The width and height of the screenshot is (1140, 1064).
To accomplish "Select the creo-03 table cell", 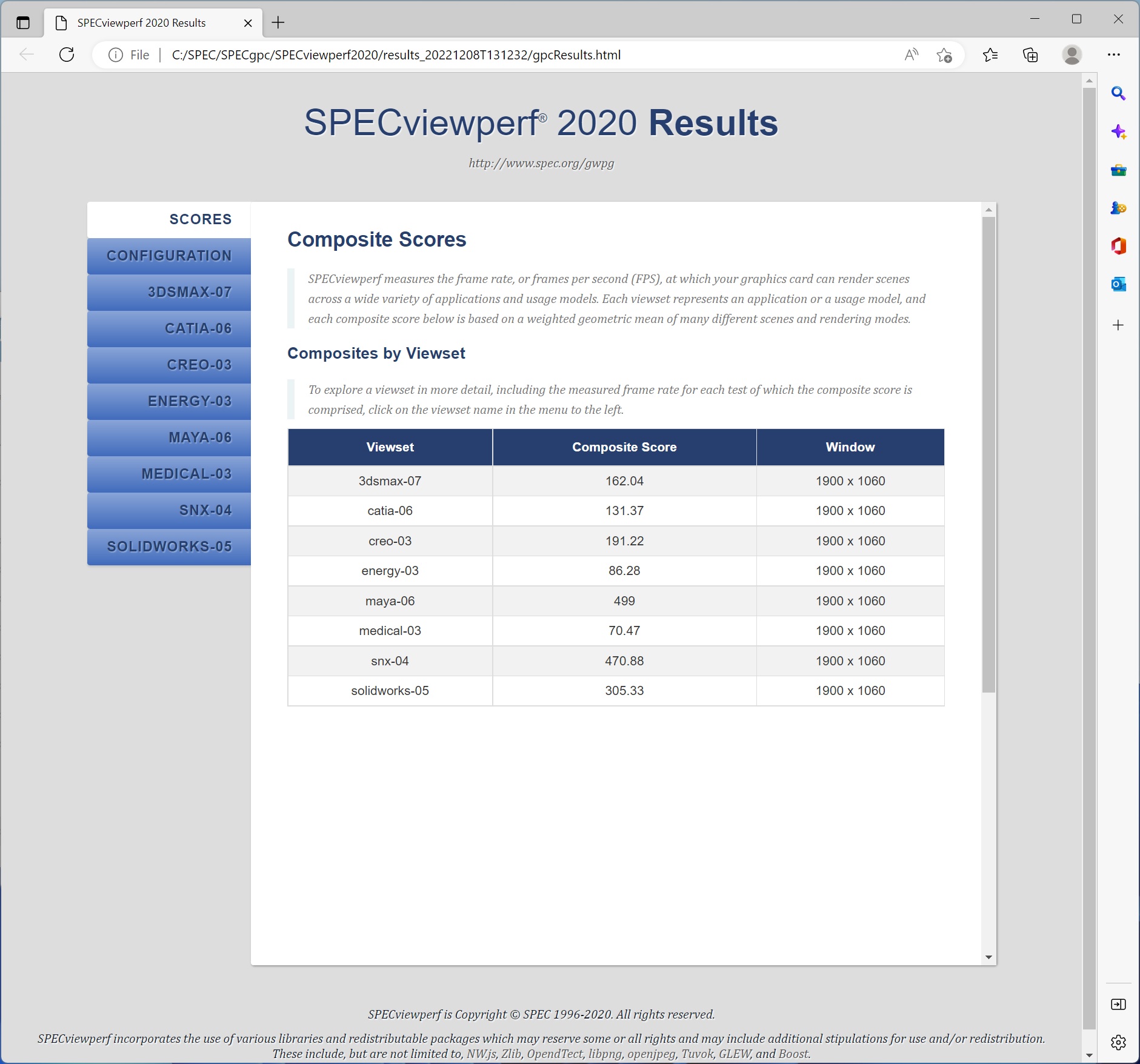I will [x=390, y=541].
